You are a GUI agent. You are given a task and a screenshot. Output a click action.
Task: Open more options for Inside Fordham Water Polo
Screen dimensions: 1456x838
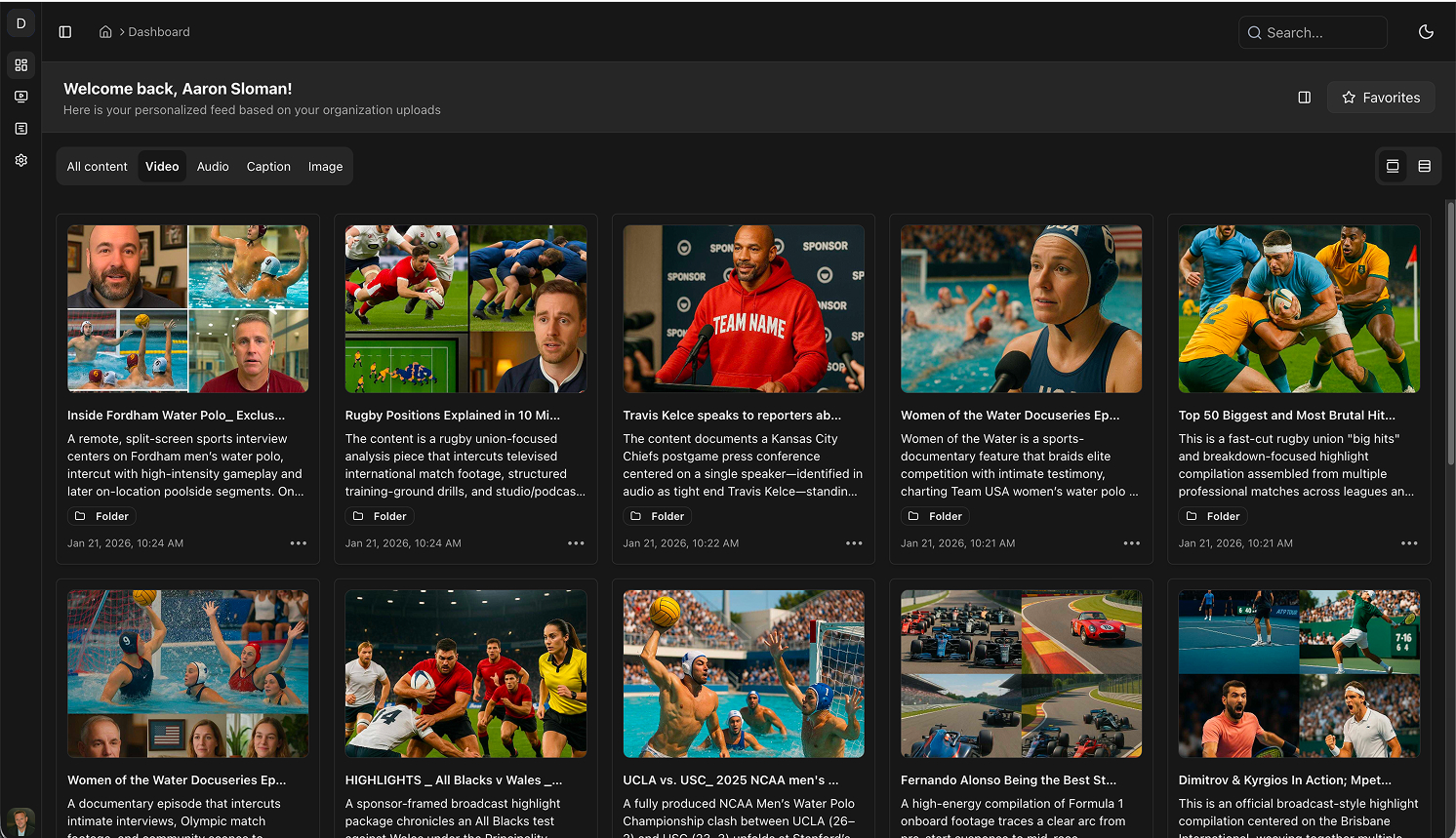coord(299,543)
